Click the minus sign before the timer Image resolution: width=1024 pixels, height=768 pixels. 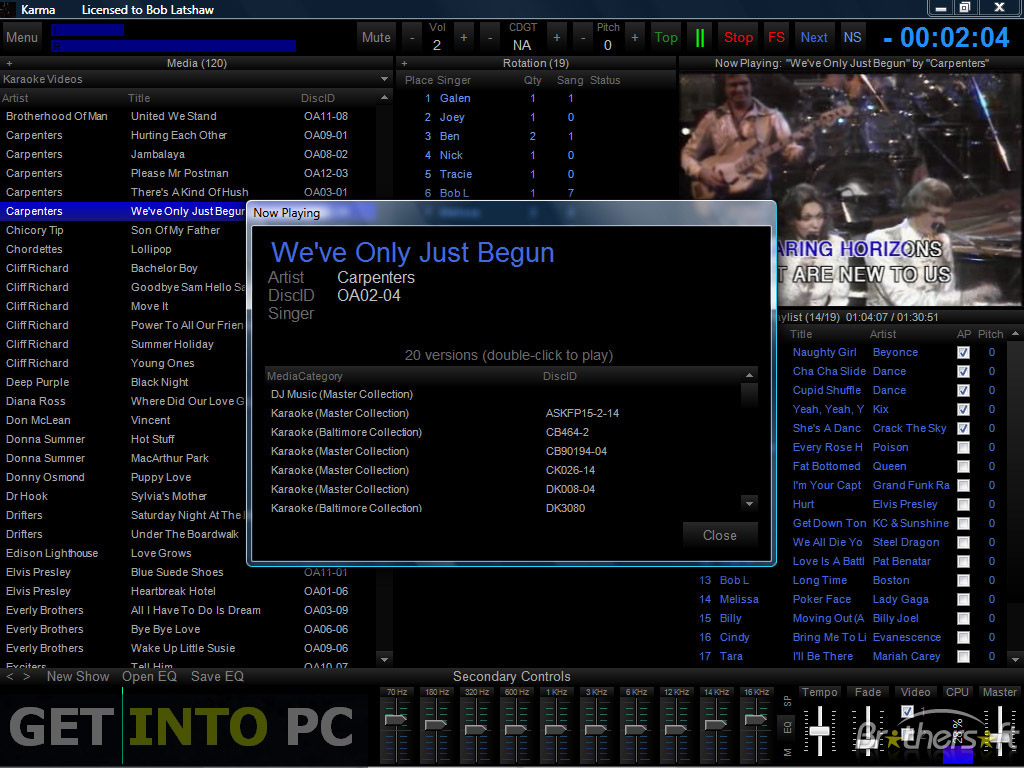click(888, 39)
